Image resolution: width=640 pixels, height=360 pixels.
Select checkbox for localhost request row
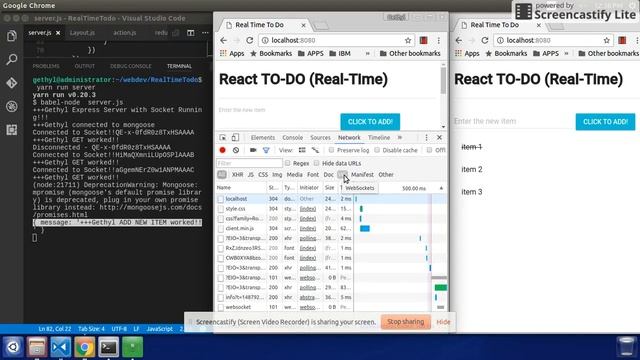221,199
